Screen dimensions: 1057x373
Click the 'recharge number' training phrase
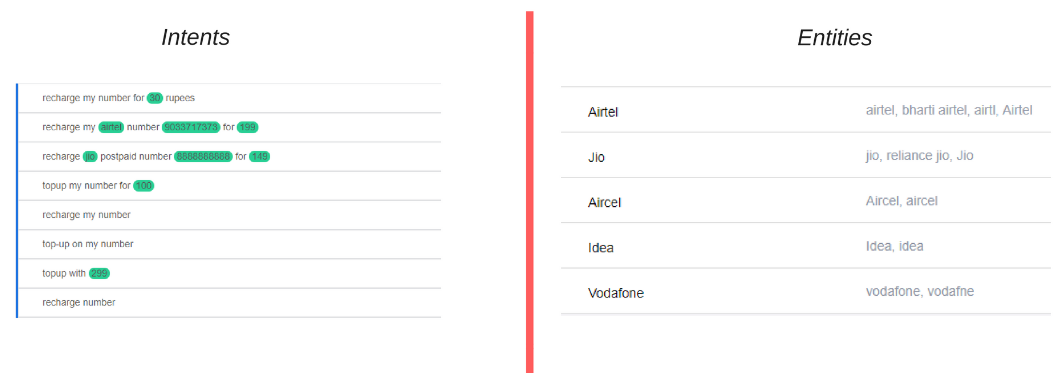[x=229, y=303]
